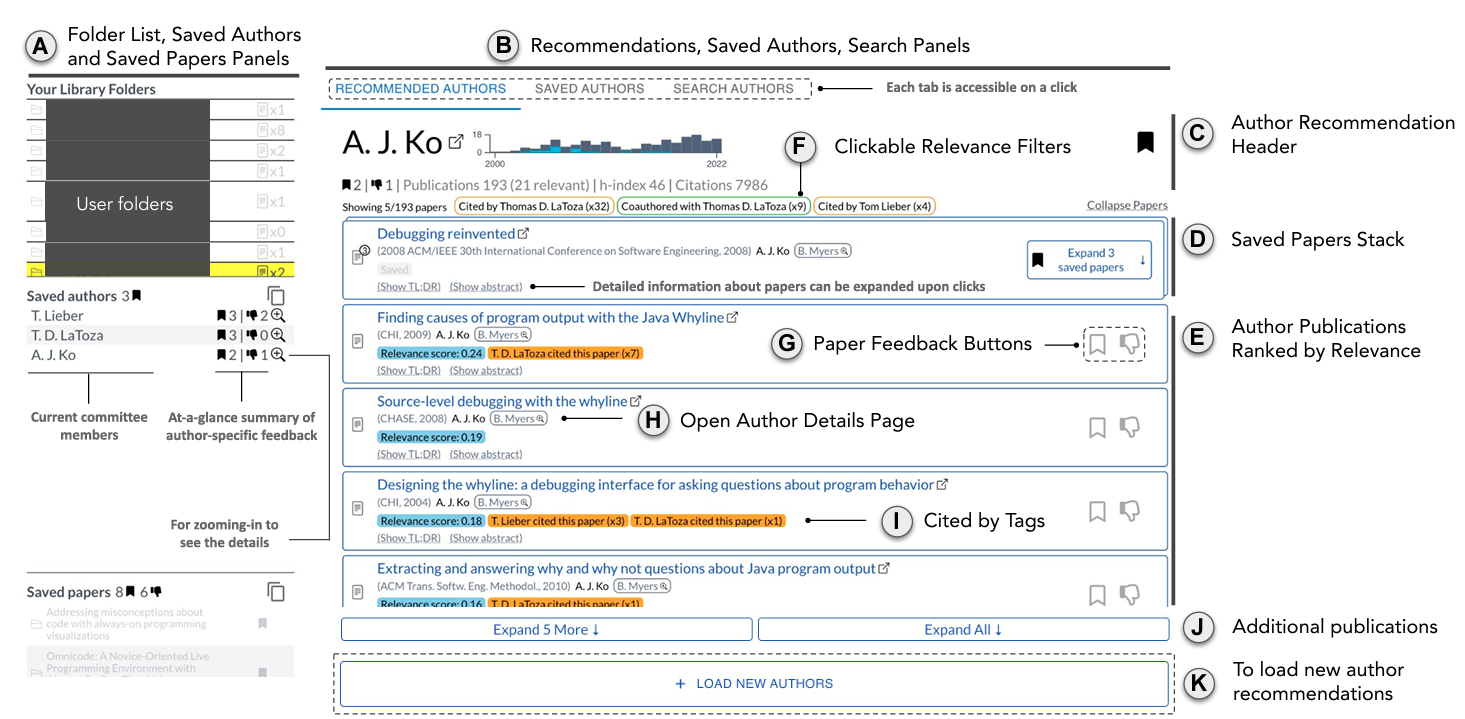Show abstract for Designing the whyline paper
Screen dimensions: 1465x719
click(x=486, y=538)
